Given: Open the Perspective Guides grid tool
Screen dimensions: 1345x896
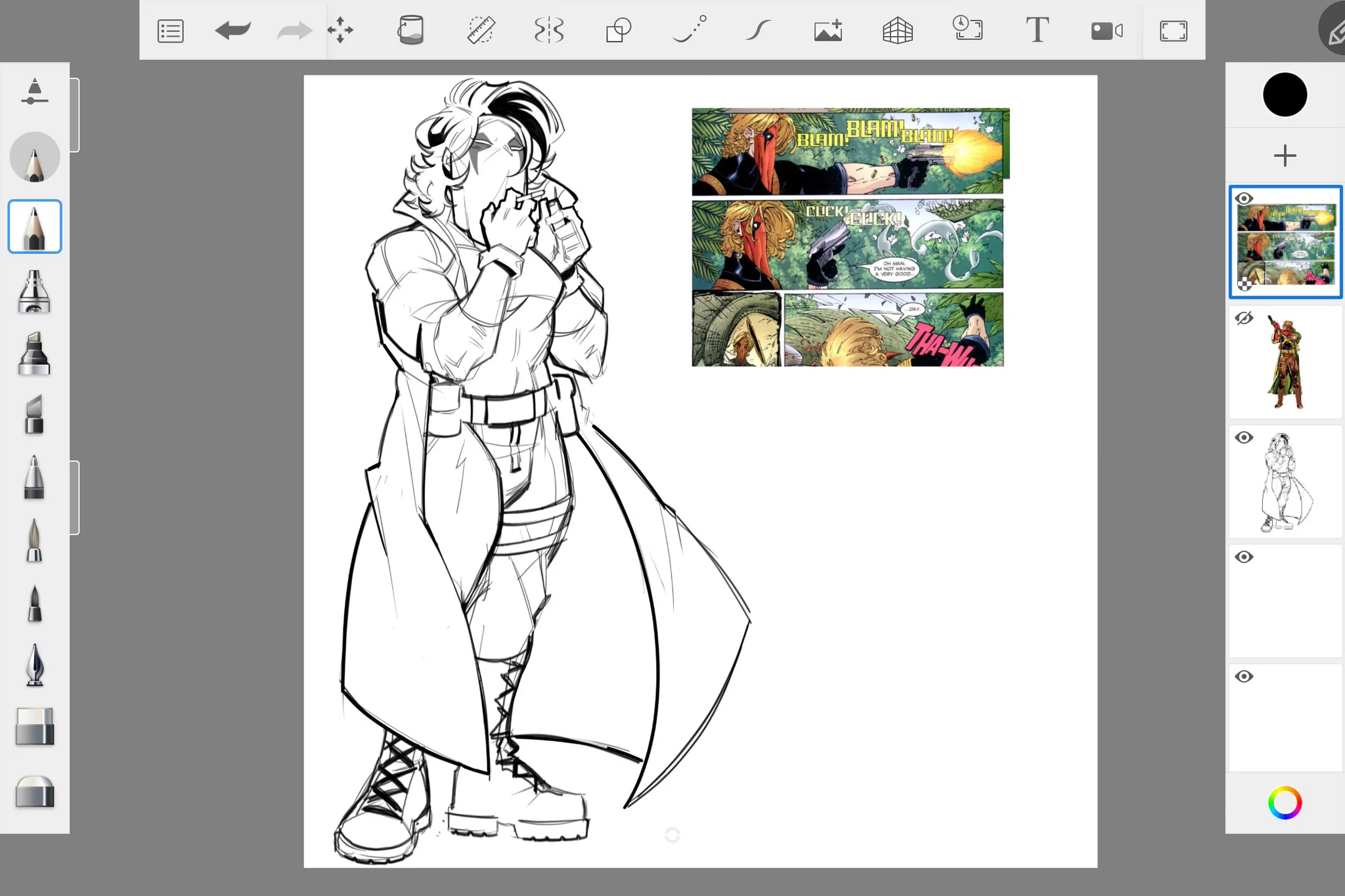Looking at the screenshot, I should [x=898, y=30].
